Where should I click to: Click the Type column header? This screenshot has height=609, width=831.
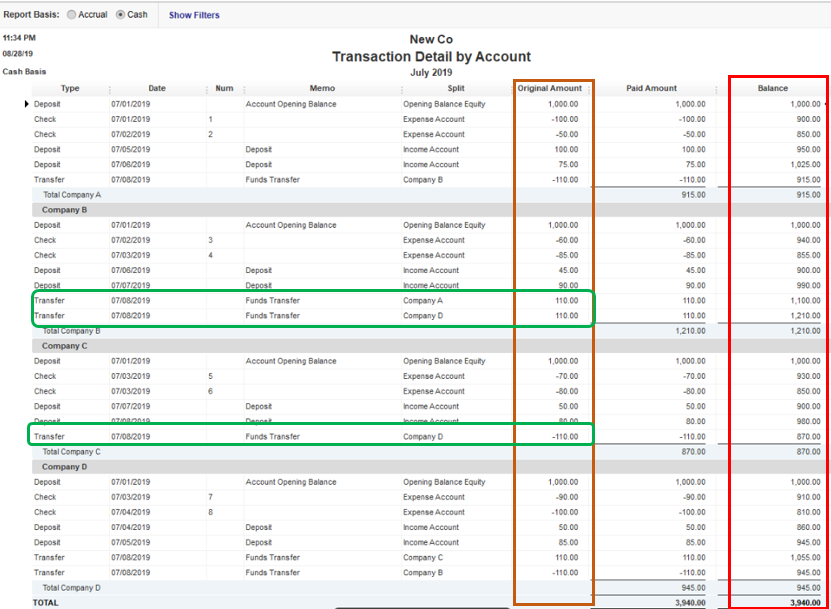(x=70, y=89)
